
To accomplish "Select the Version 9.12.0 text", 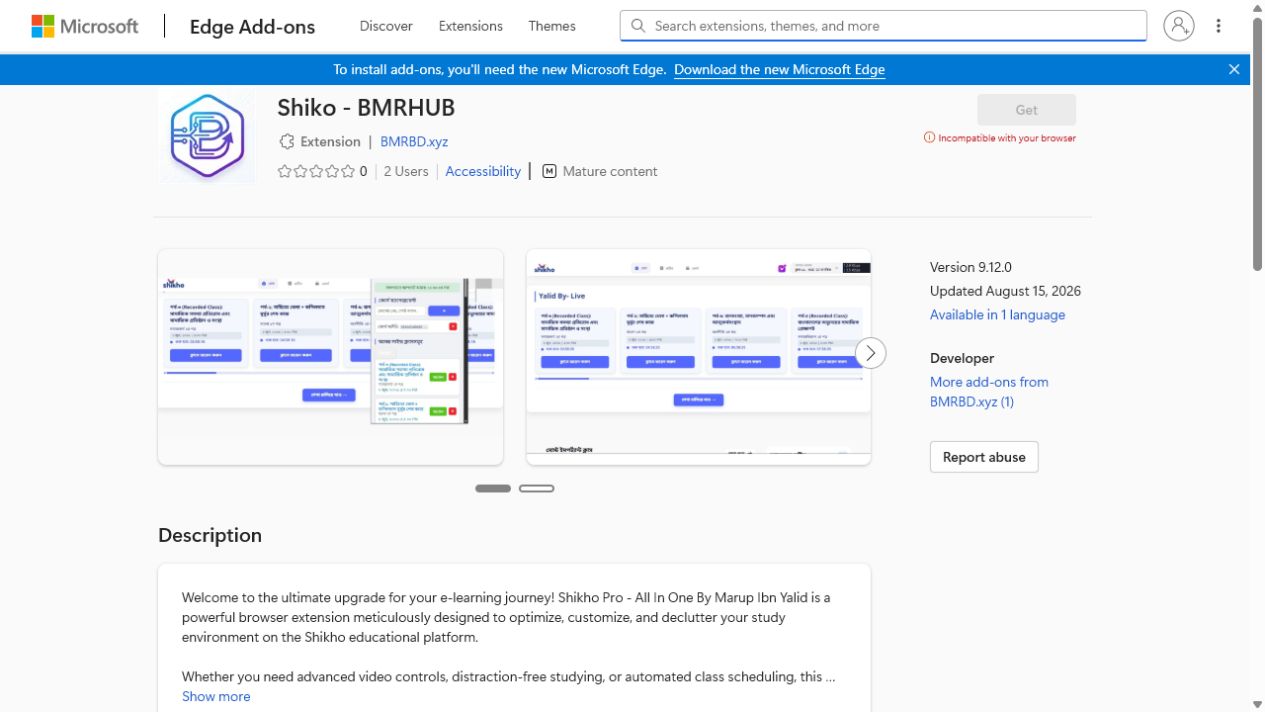I will pos(971,267).
